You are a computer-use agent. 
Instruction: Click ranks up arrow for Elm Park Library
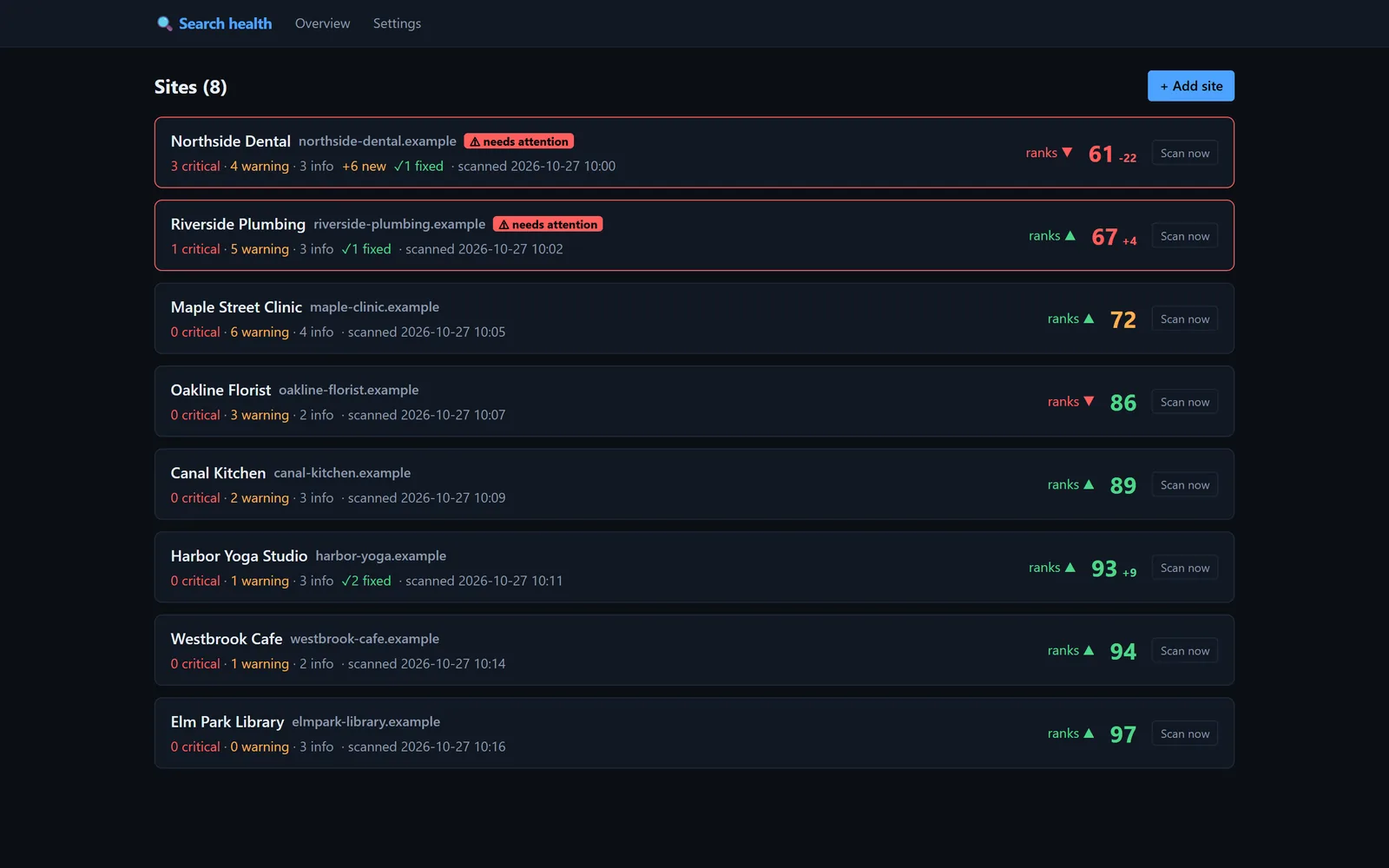1089,733
